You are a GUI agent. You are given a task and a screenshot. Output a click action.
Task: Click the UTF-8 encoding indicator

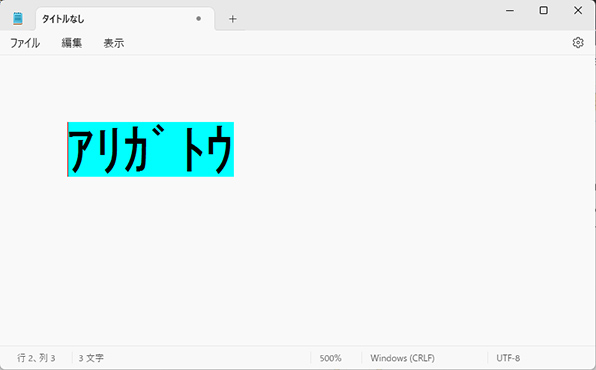(508, 358)
